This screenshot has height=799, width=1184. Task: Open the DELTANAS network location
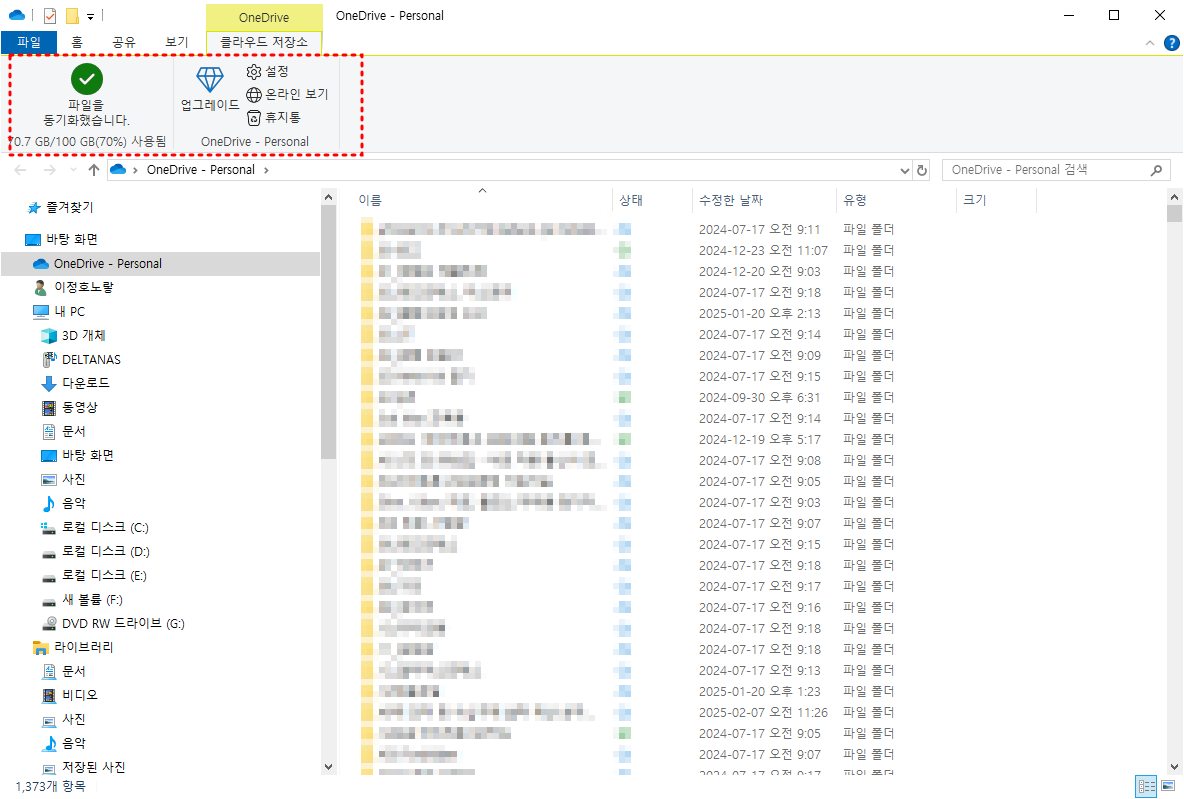tap(91, 359)
